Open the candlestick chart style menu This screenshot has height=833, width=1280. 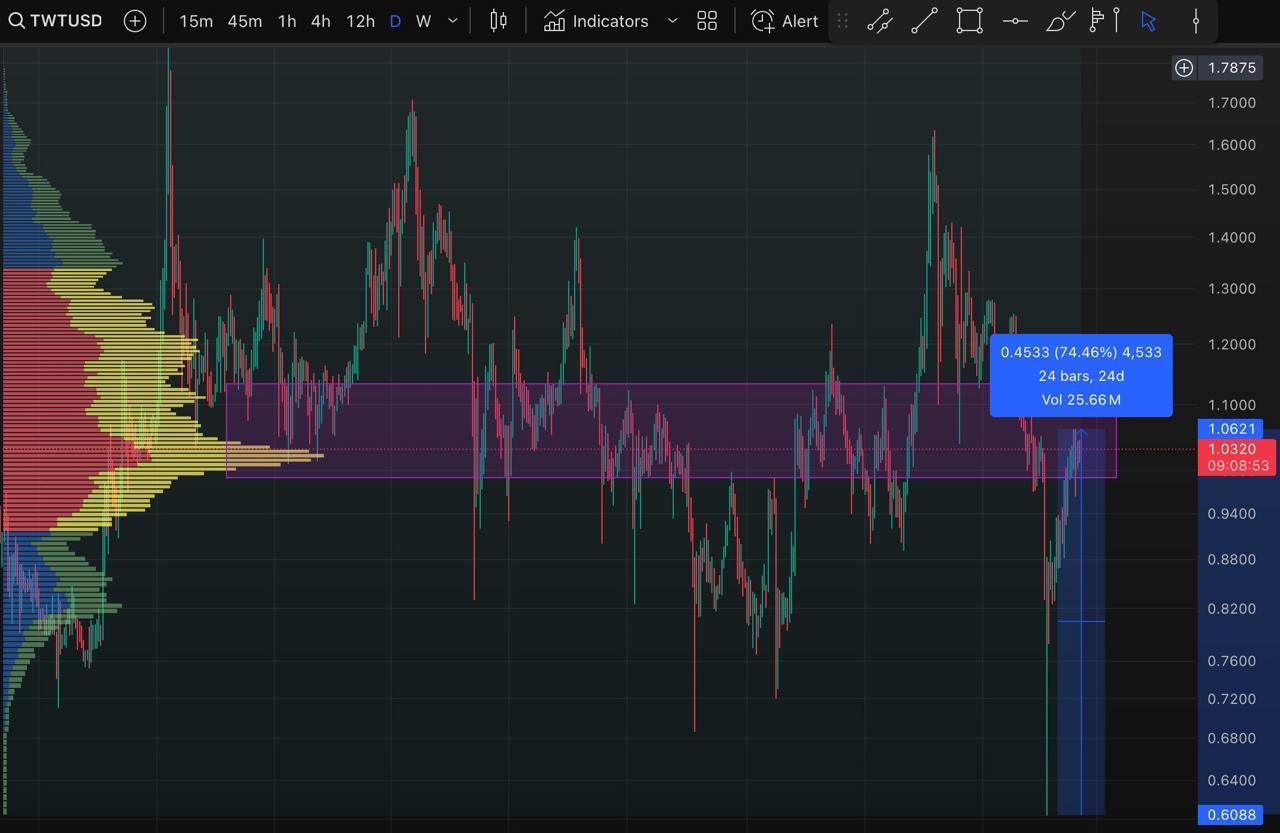[x=498, y=20]
